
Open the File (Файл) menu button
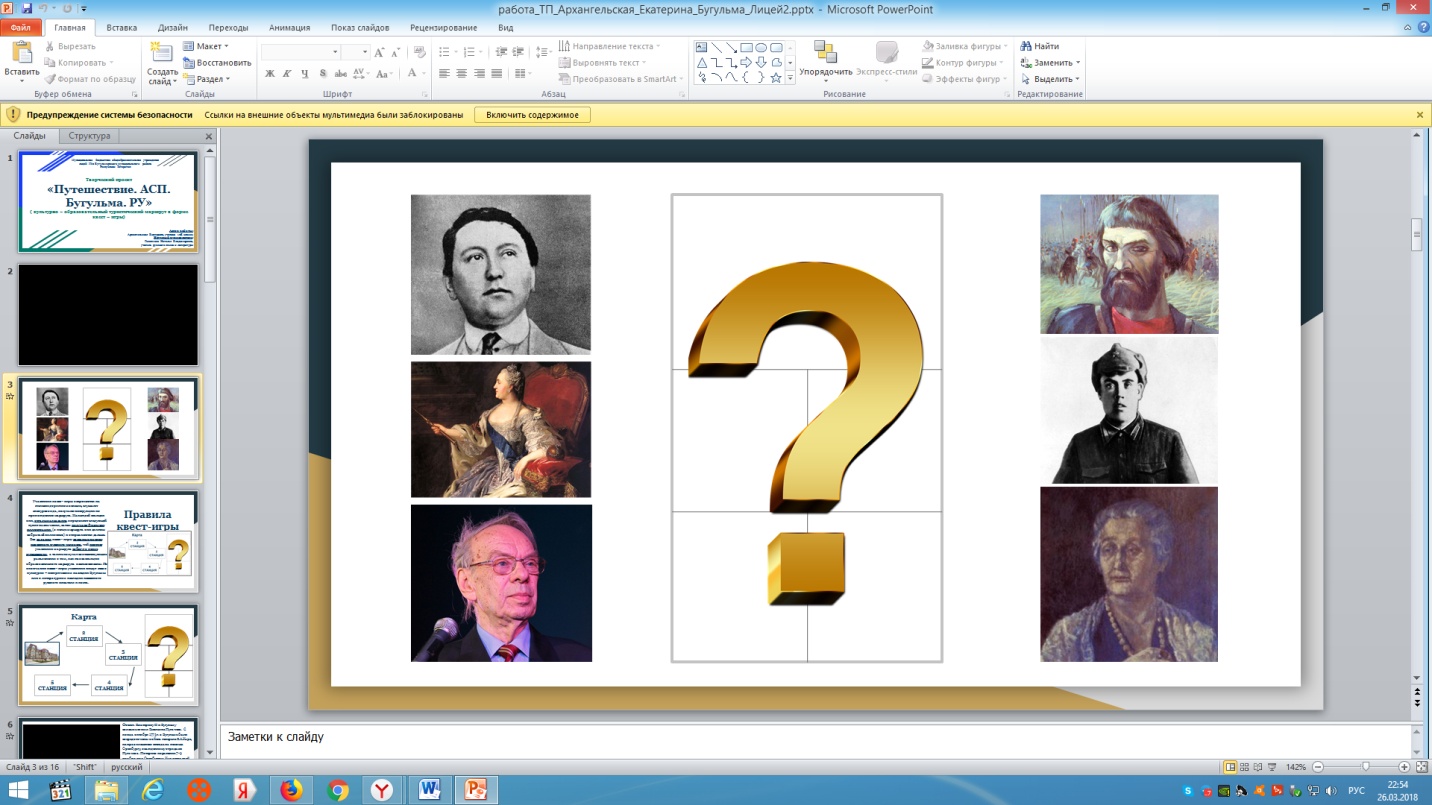click(21, 28)
